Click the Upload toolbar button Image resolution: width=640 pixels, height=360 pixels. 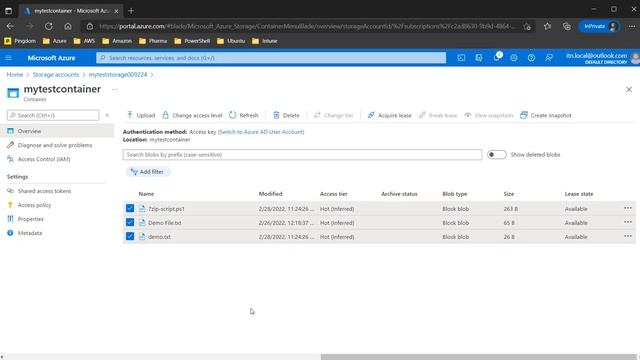pyautogui.click(x=141, y=115)
